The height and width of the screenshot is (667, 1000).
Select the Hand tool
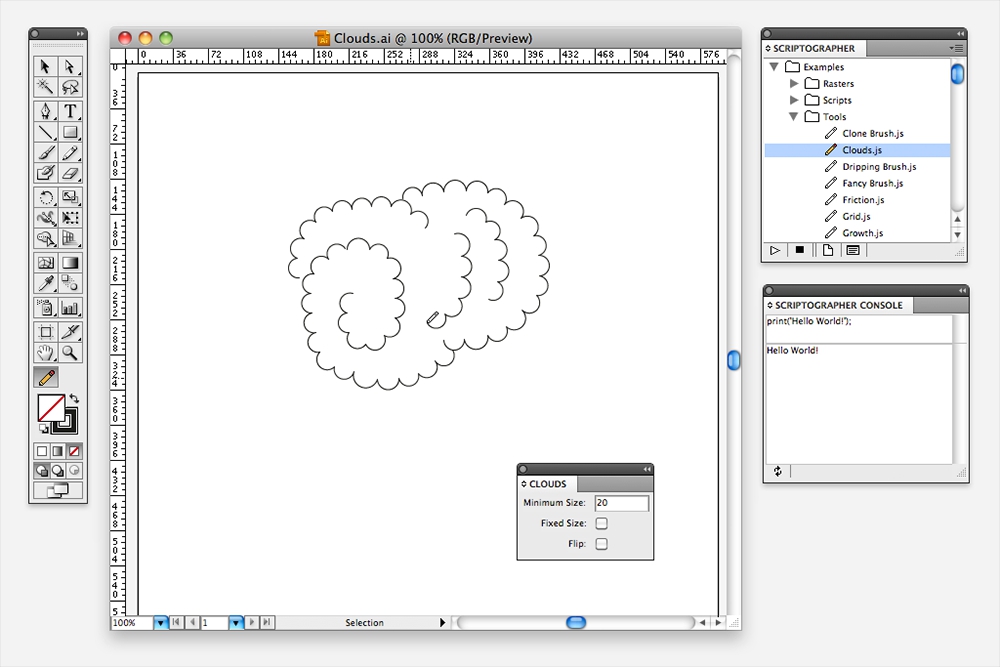click(45, 353)
